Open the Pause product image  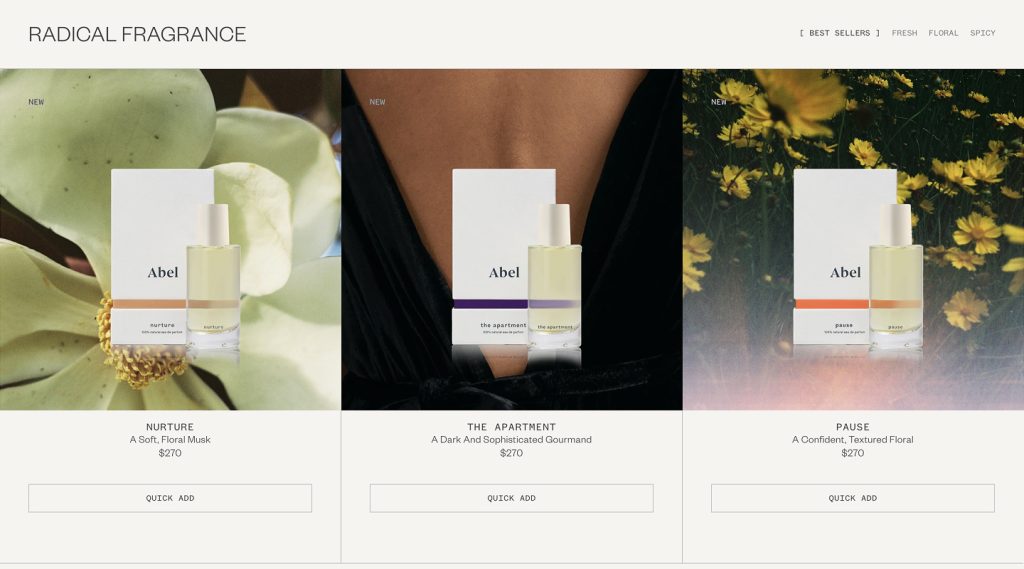854,240
